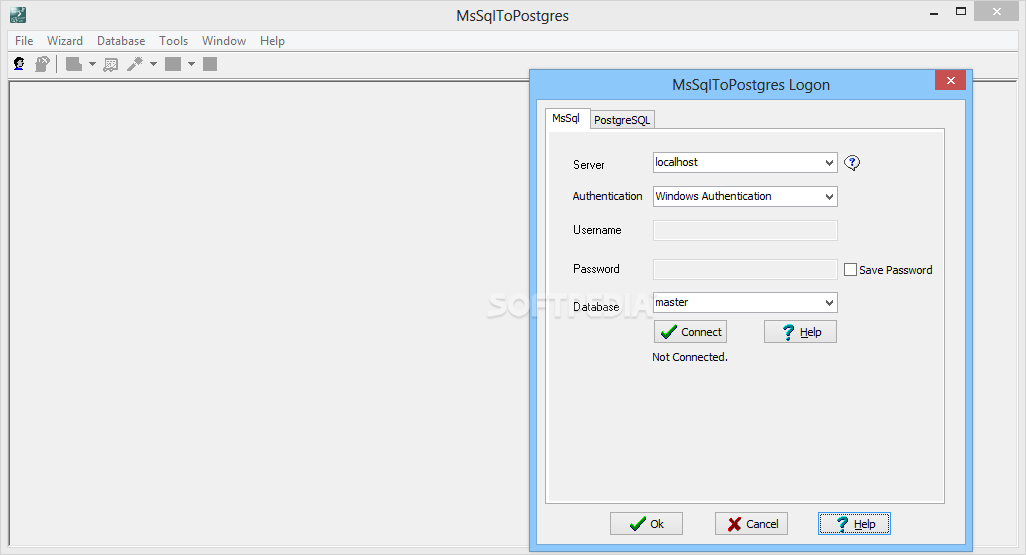1026x555 pixels.
Task: Click the Cancel button
Action: [751, 524]
